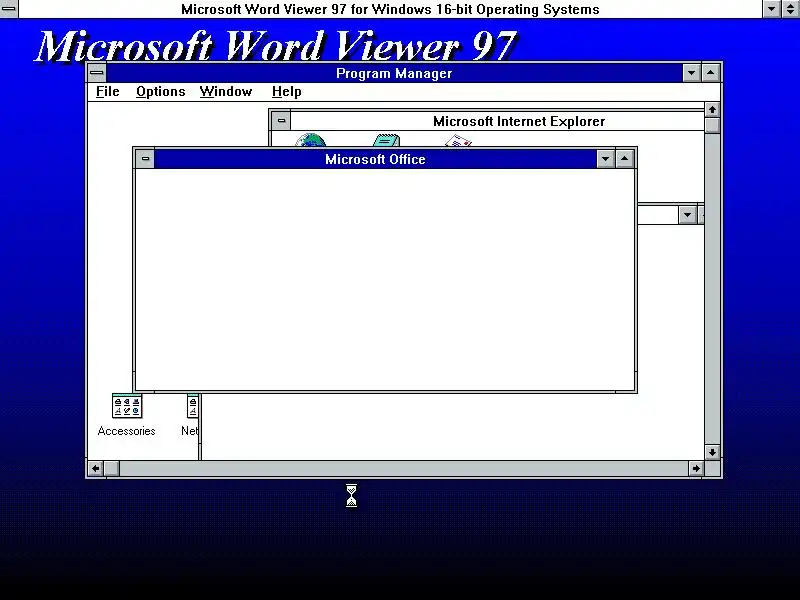Open the File menu in Program Manager
The image size is (800, 600).
108,92
